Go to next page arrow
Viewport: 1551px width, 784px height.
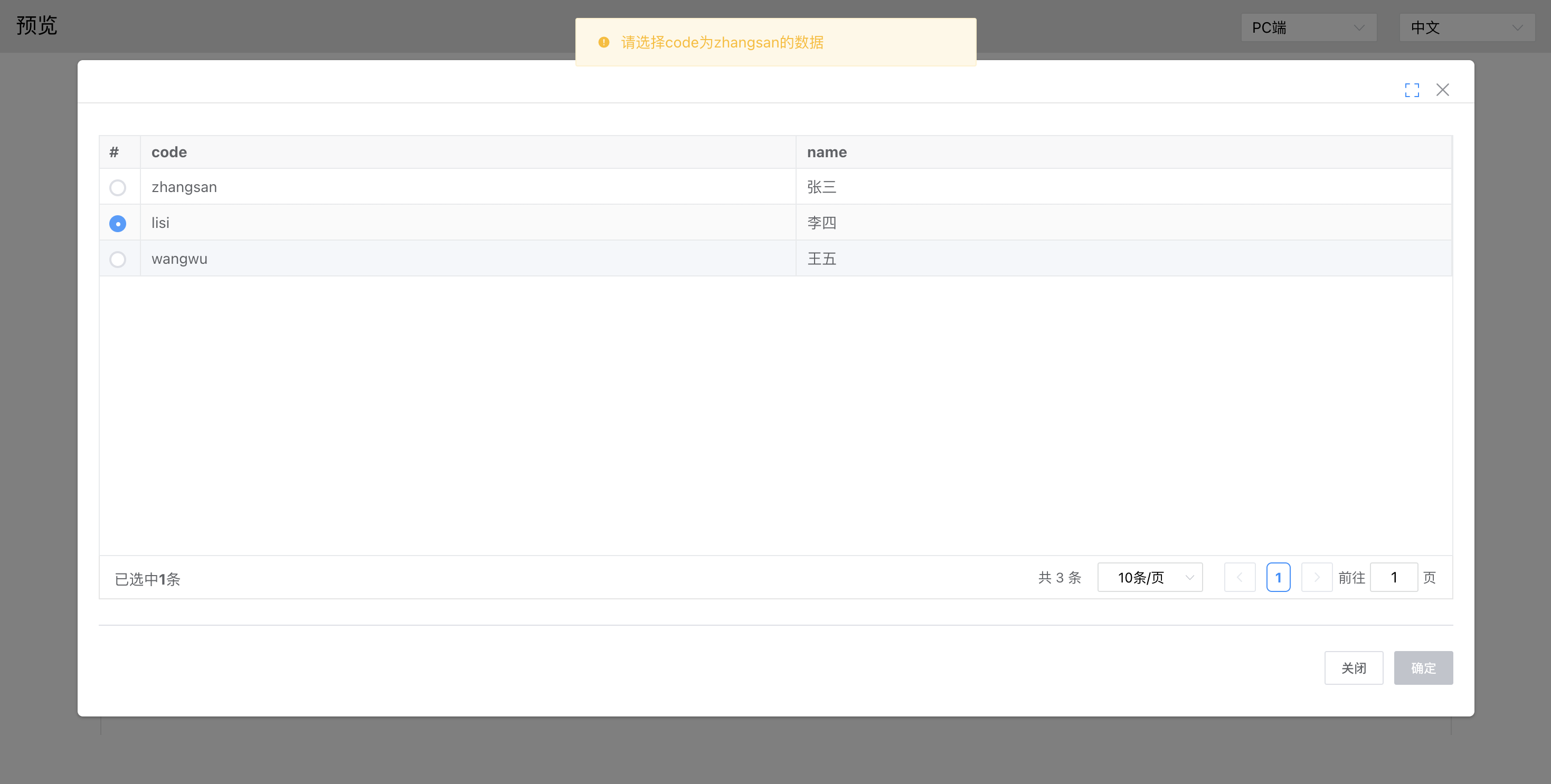coord(1316,578)
